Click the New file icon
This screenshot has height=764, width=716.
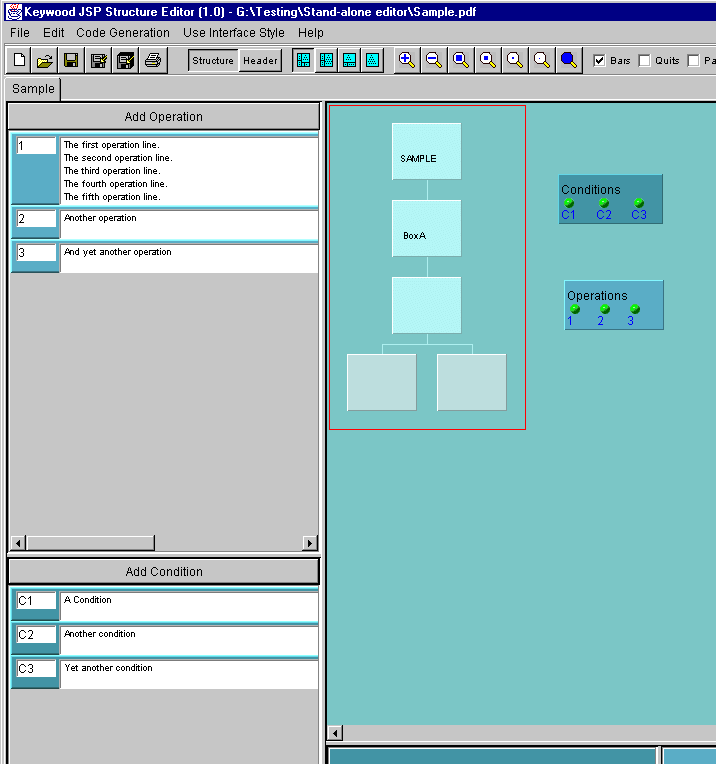[x=19, y=61]
